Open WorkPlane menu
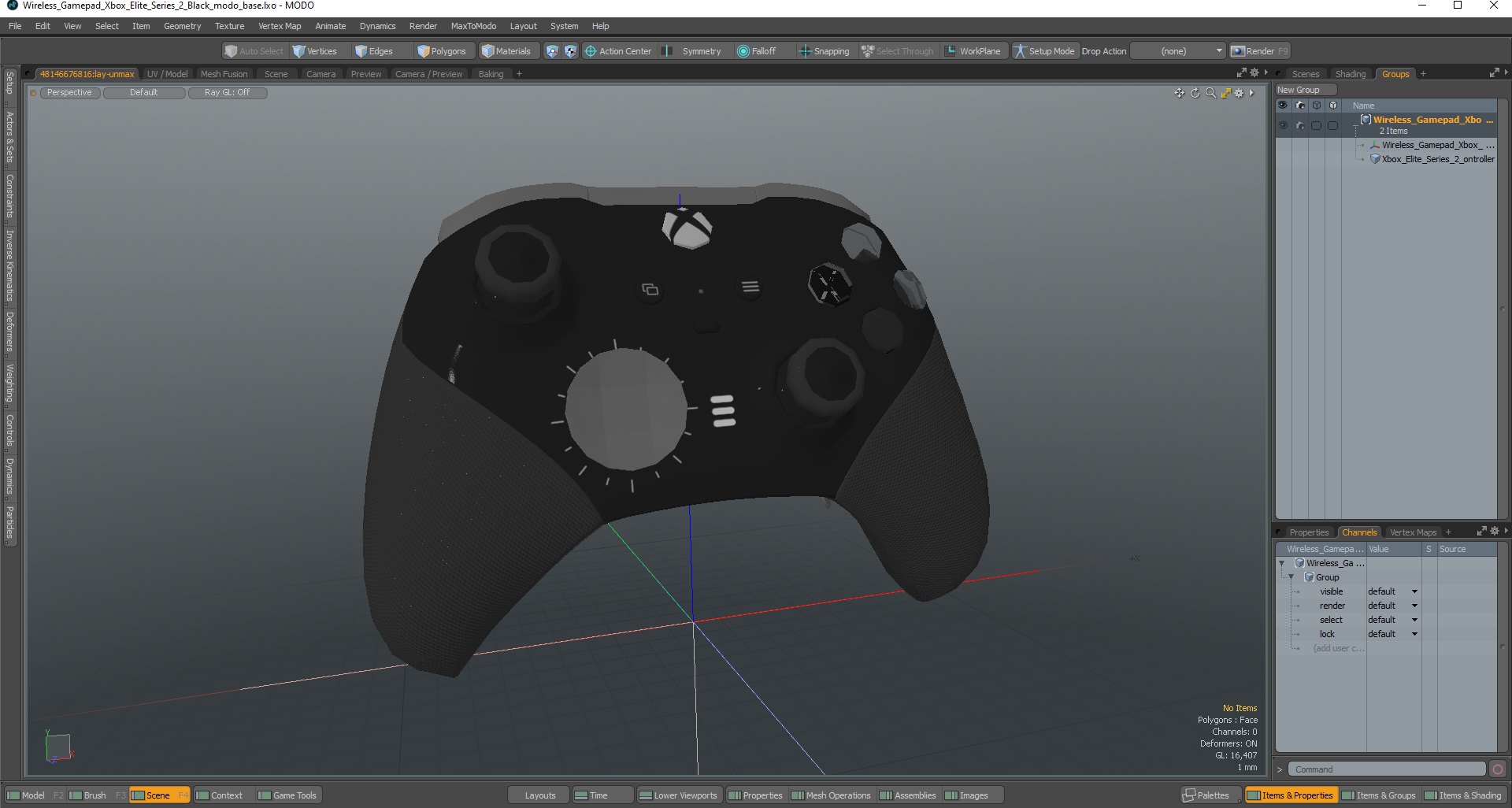 pyautogui.click(x=973, y=51)
